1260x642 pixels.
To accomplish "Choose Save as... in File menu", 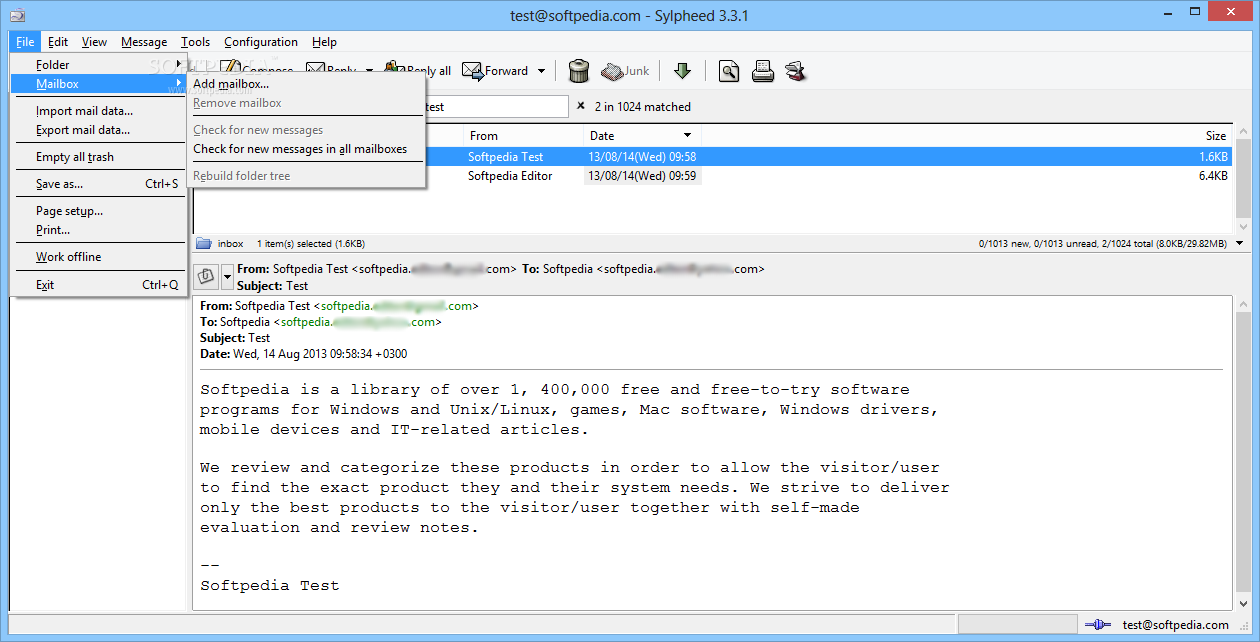I will (x=99, y=184).
